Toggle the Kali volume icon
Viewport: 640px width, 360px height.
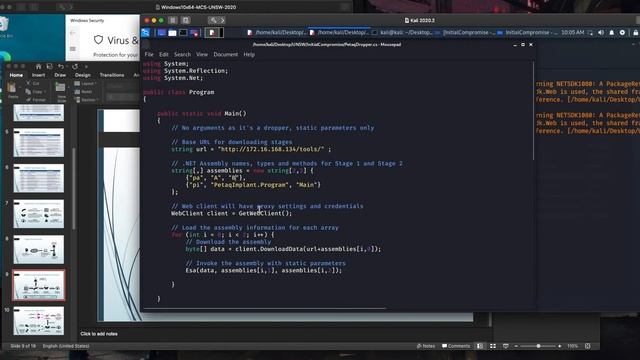pyautogui.click(x=601, y=33)
